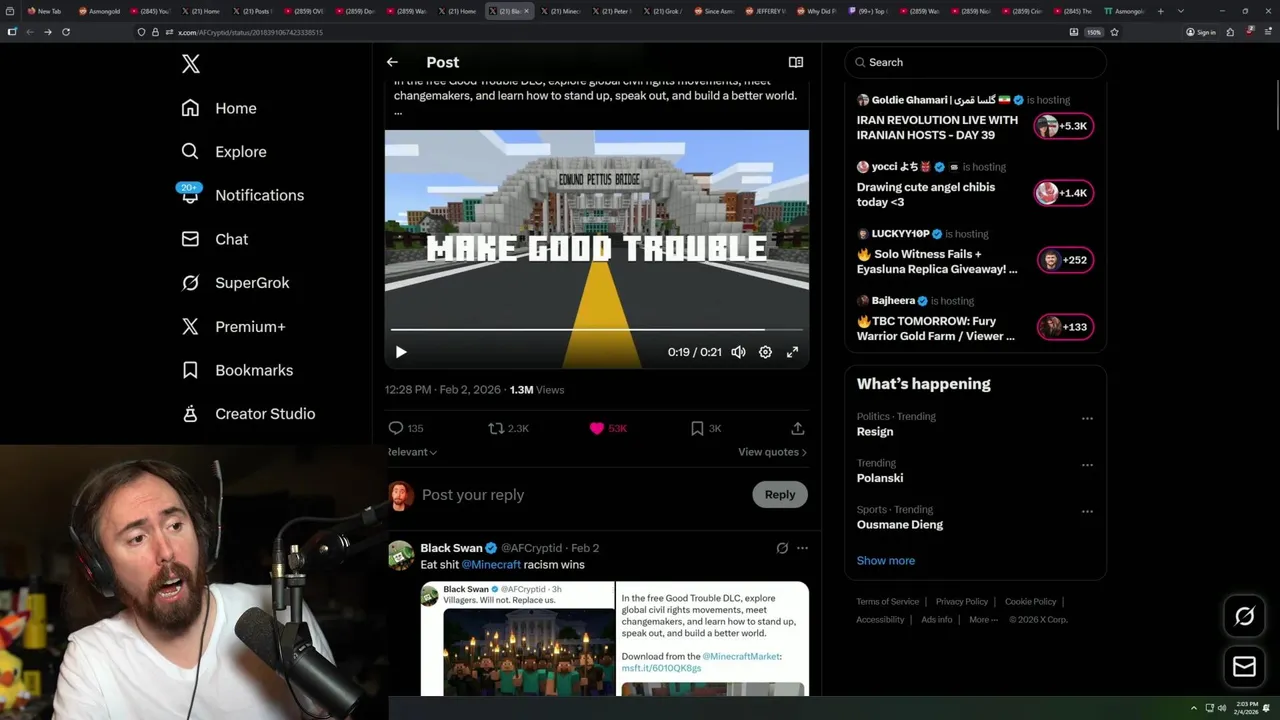Click the @Minecraft mention link
This screenshot has width=1280, height=720.
491,565
